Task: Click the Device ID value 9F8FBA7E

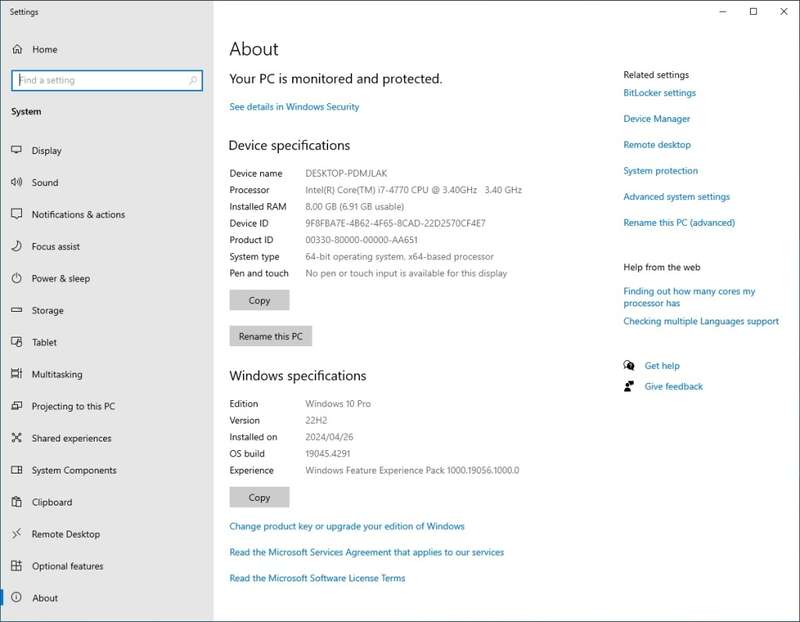Action: point(395,223)
